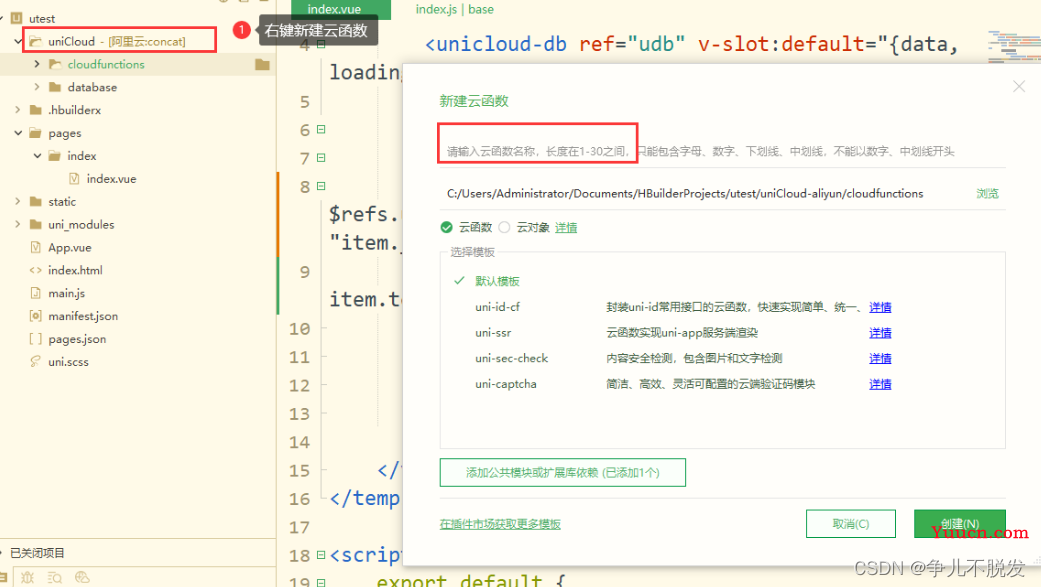Choose the uni-ssr template
The height and width of the screenshot is (587, 1041).
(493, 333)
